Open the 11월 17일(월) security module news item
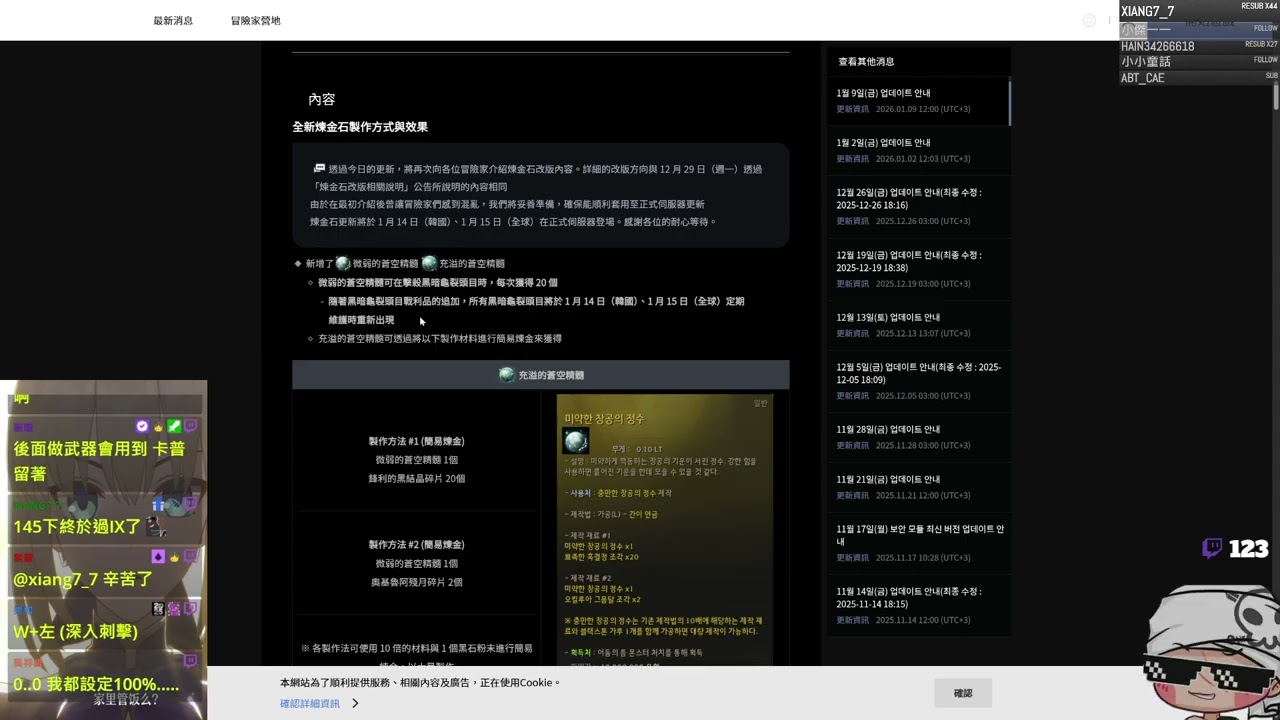 [x=918, y=542]
